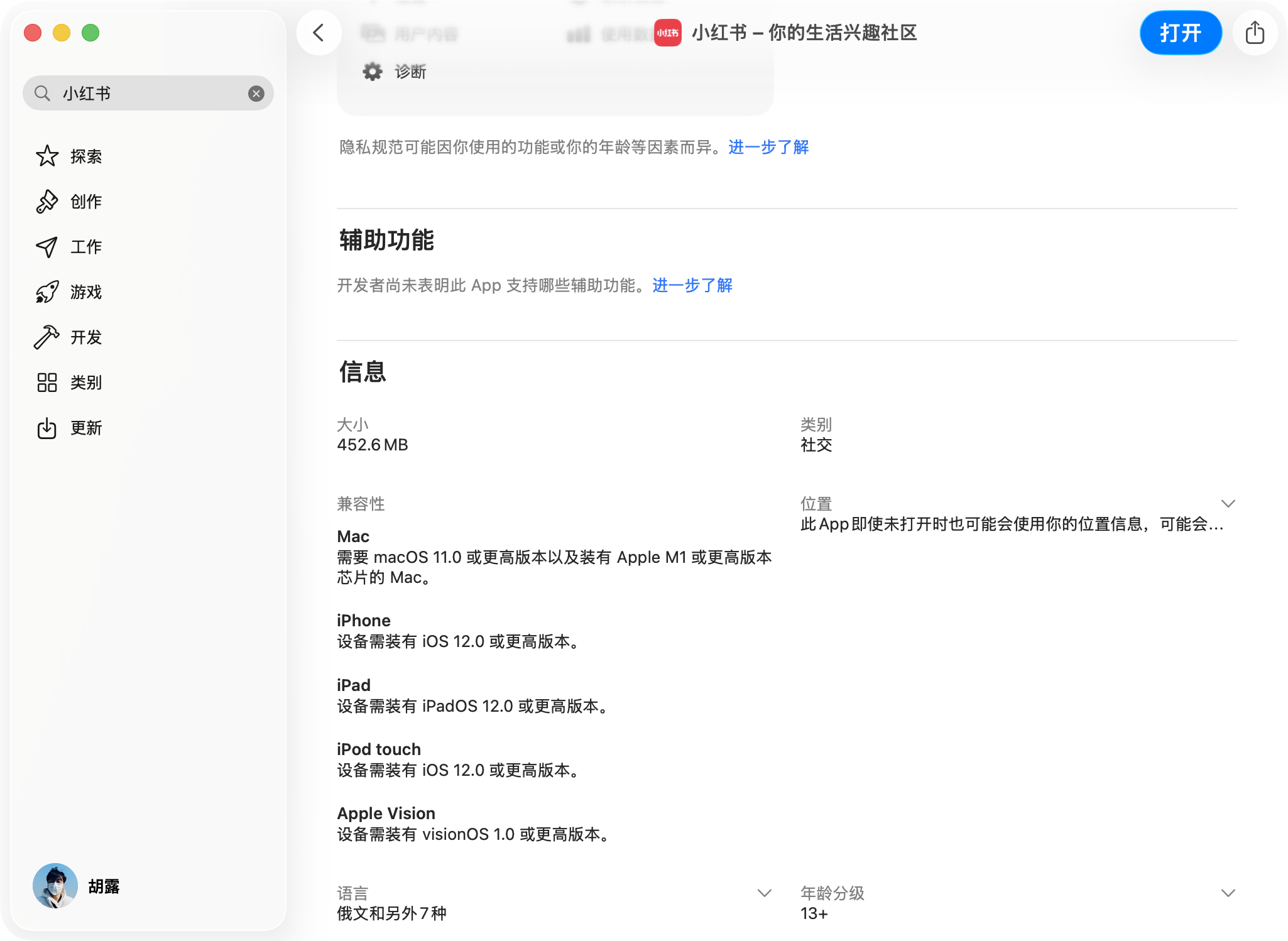Click the back arrow button
Image resolution: width=1288 pixels, height=941 pixels.
click(319, 33)
